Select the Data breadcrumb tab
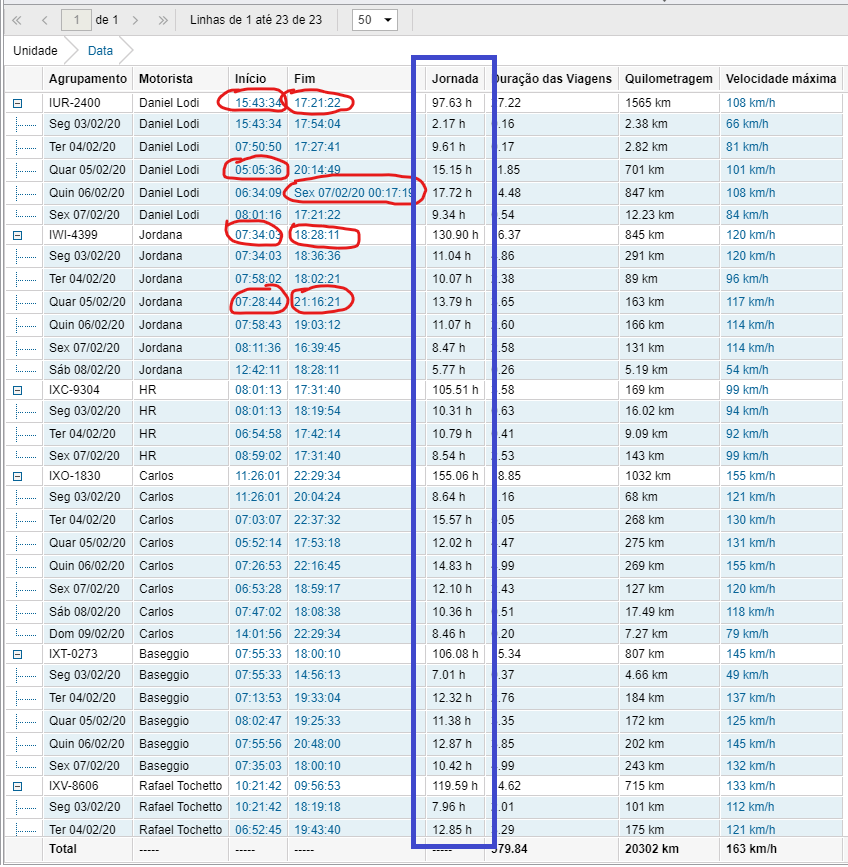The width and height of the screenshot is (848, 867). [x=100, y=50]
